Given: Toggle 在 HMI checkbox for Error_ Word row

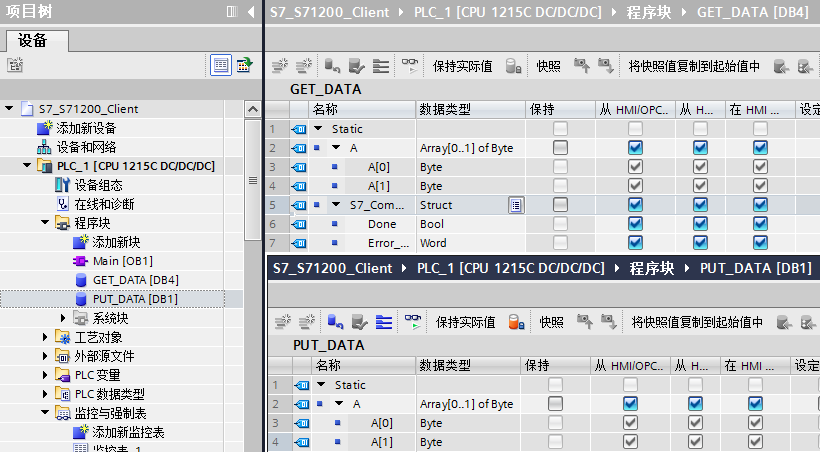Looking at the screenshot, I should [x=760, y=243].
